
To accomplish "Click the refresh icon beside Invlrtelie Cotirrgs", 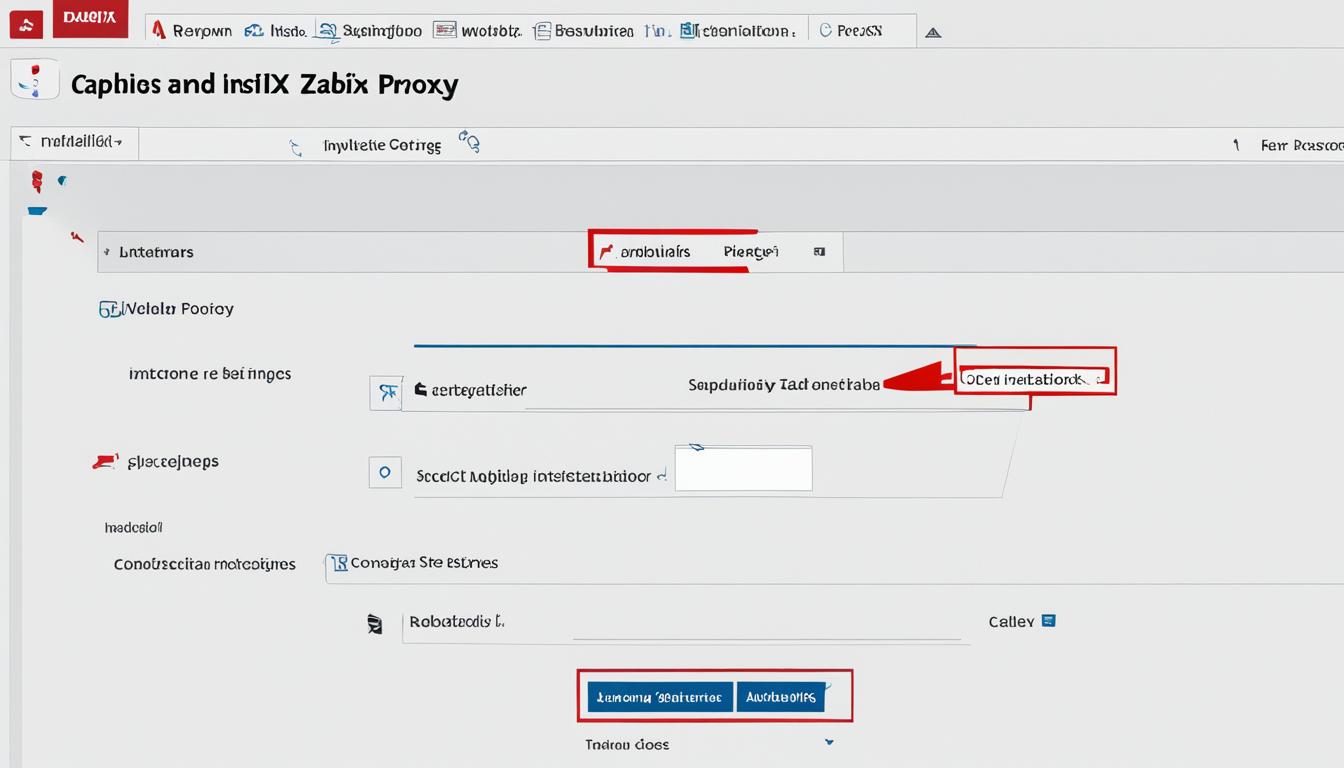I will [469, 142].
